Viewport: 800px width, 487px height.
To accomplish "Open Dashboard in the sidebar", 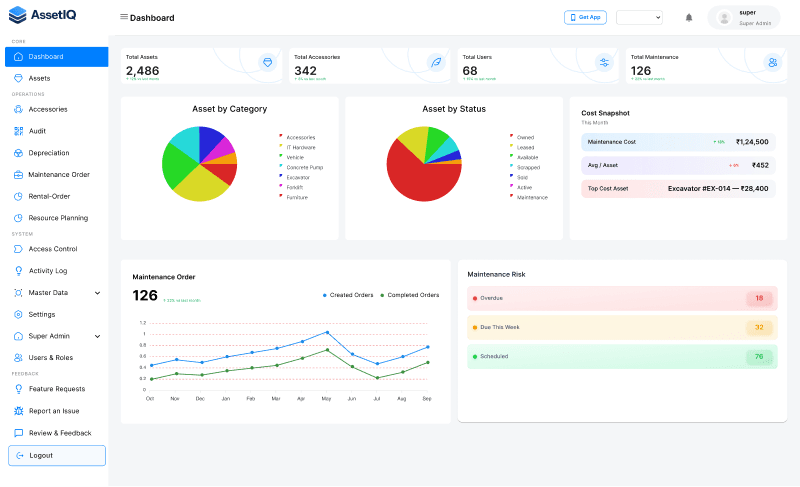I will (x=57, y=57).
